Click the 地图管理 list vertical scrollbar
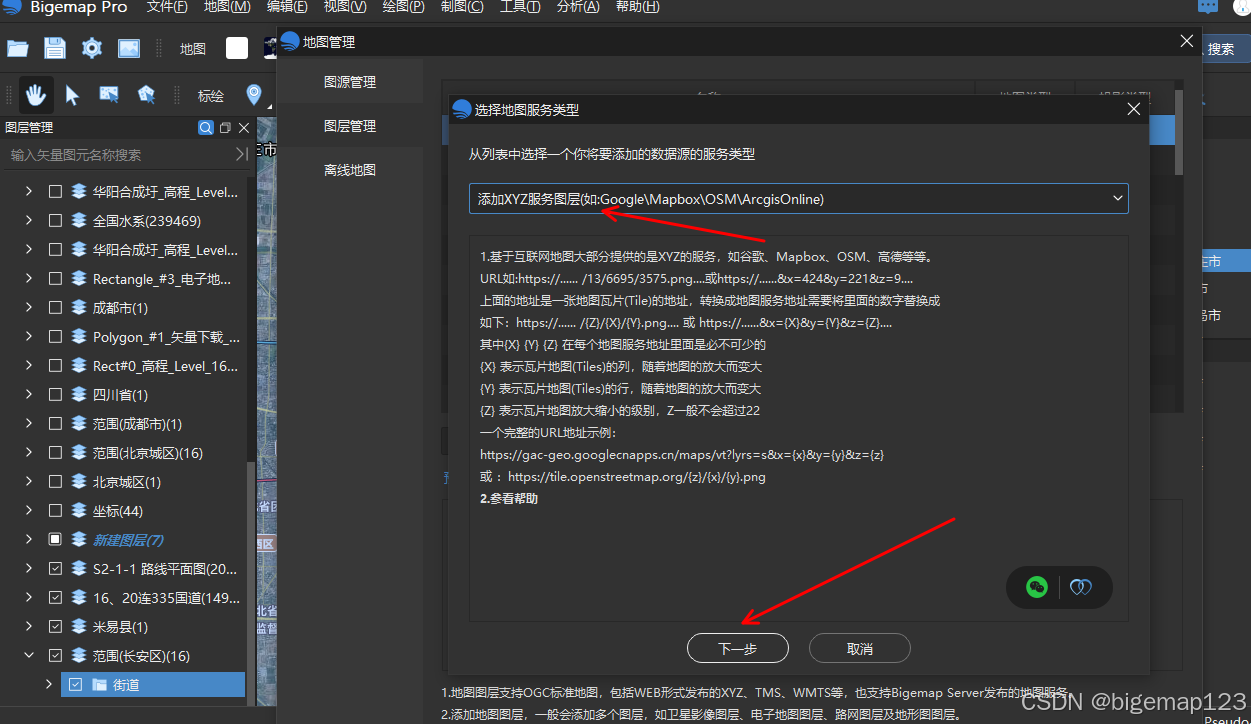Screen dimensions: 1251x724 (x=1179, y=130)
